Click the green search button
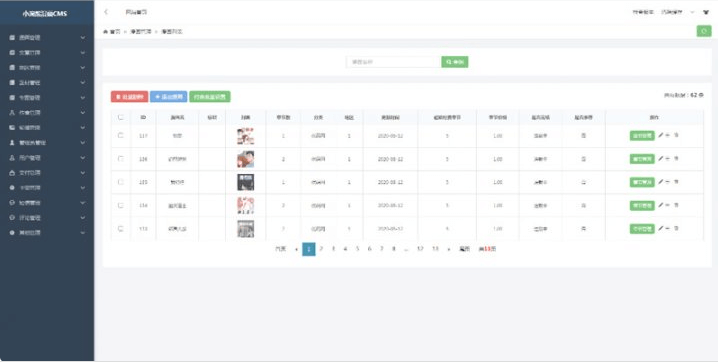Screen dimensions: 718x364 click(455, 62)
